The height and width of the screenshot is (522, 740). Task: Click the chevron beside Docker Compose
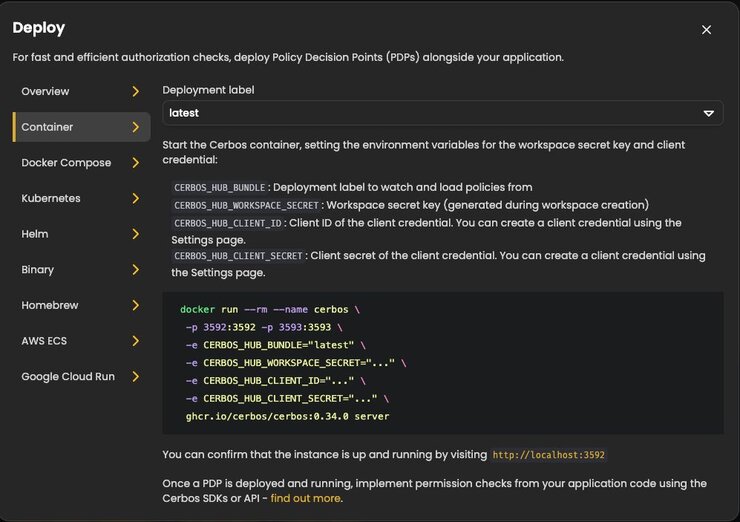click(x=136, y=163)
